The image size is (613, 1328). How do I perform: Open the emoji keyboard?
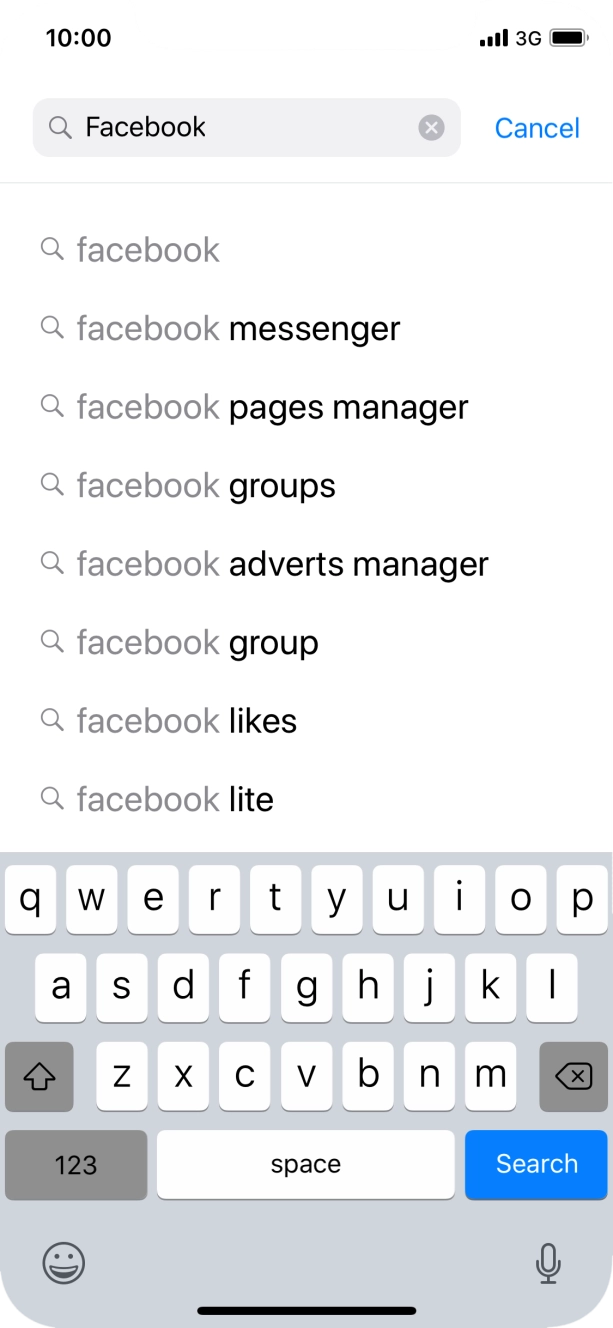tap(62, 1263)
